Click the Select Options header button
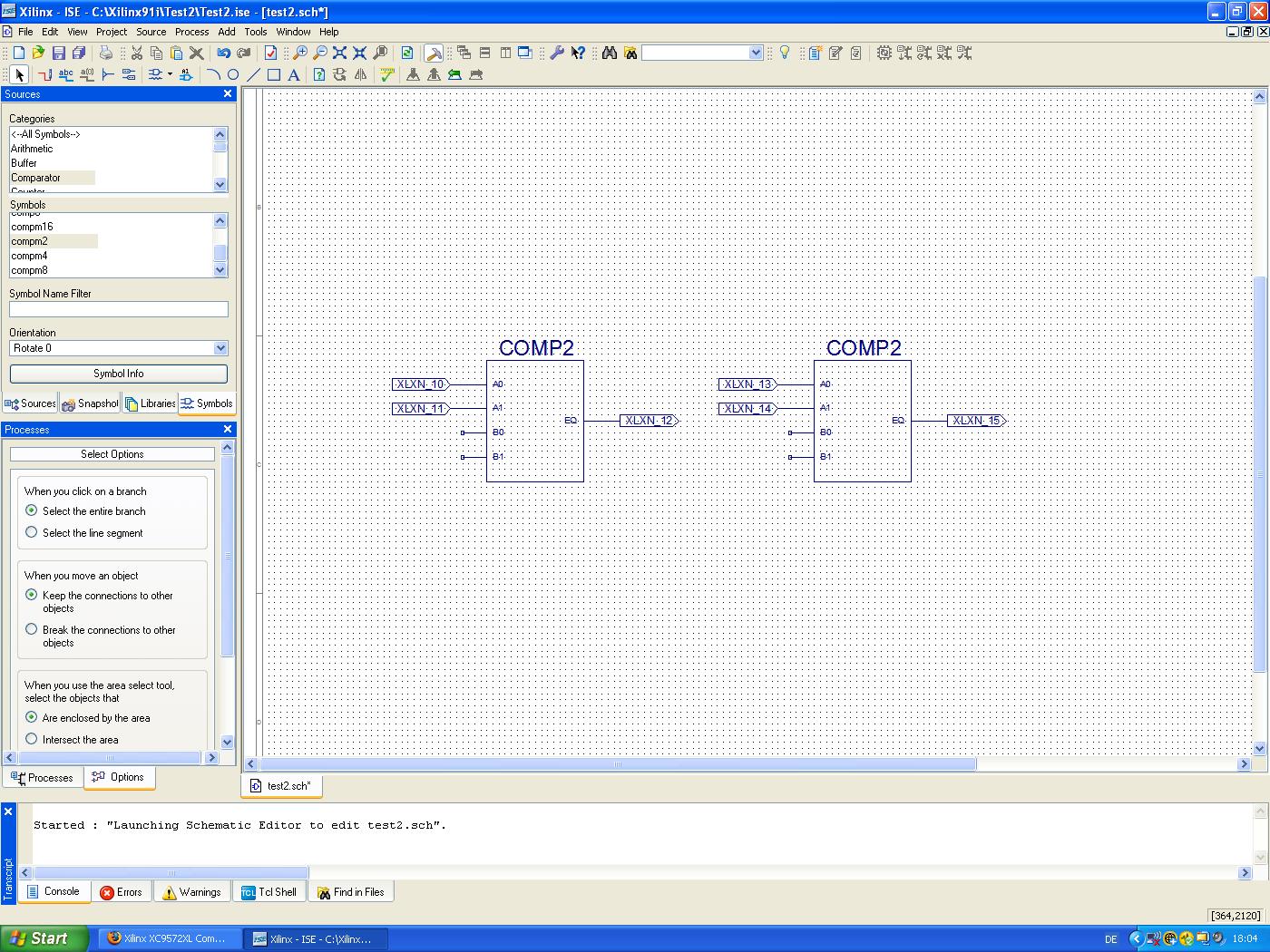The width and height of the screenshot is (1270, 952). click(112, 454)
